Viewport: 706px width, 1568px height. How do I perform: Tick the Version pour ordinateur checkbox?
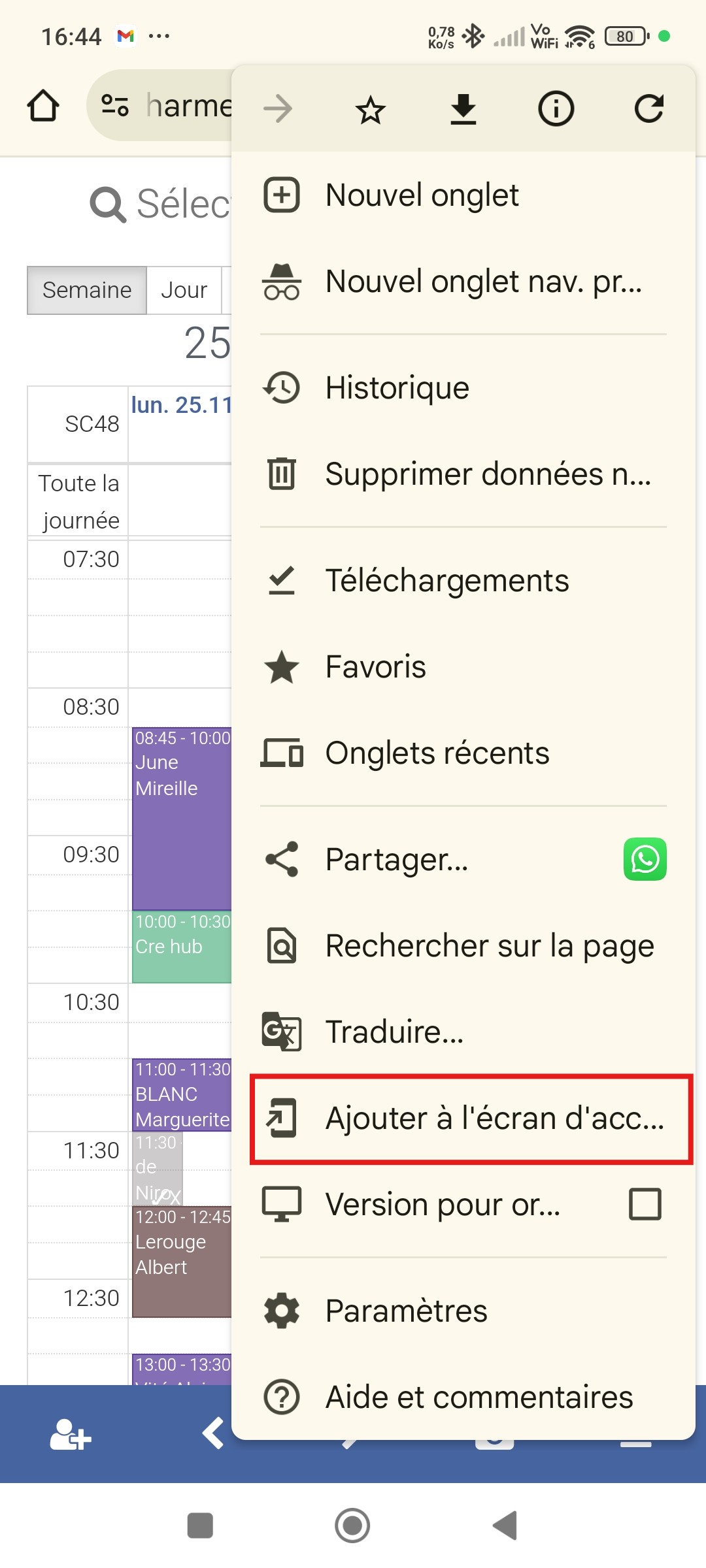[x=645, y=1204]
